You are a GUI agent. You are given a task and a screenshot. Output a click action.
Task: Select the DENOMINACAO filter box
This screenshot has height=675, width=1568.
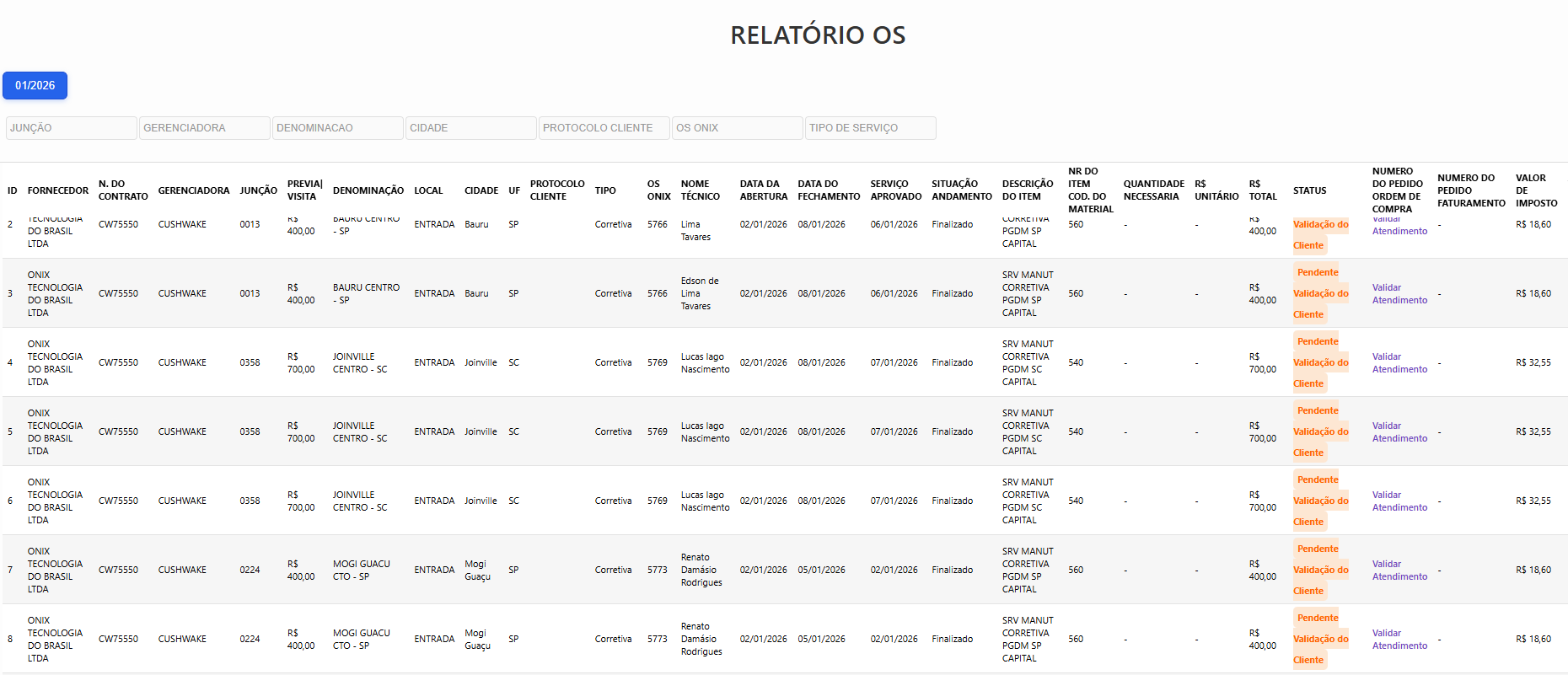click(337, 128)
